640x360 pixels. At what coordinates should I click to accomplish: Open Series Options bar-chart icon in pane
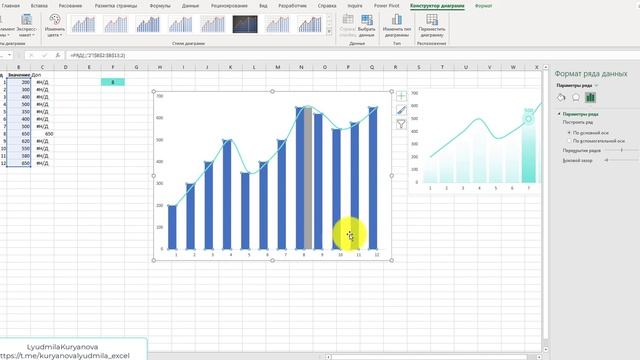click(590, 97)
